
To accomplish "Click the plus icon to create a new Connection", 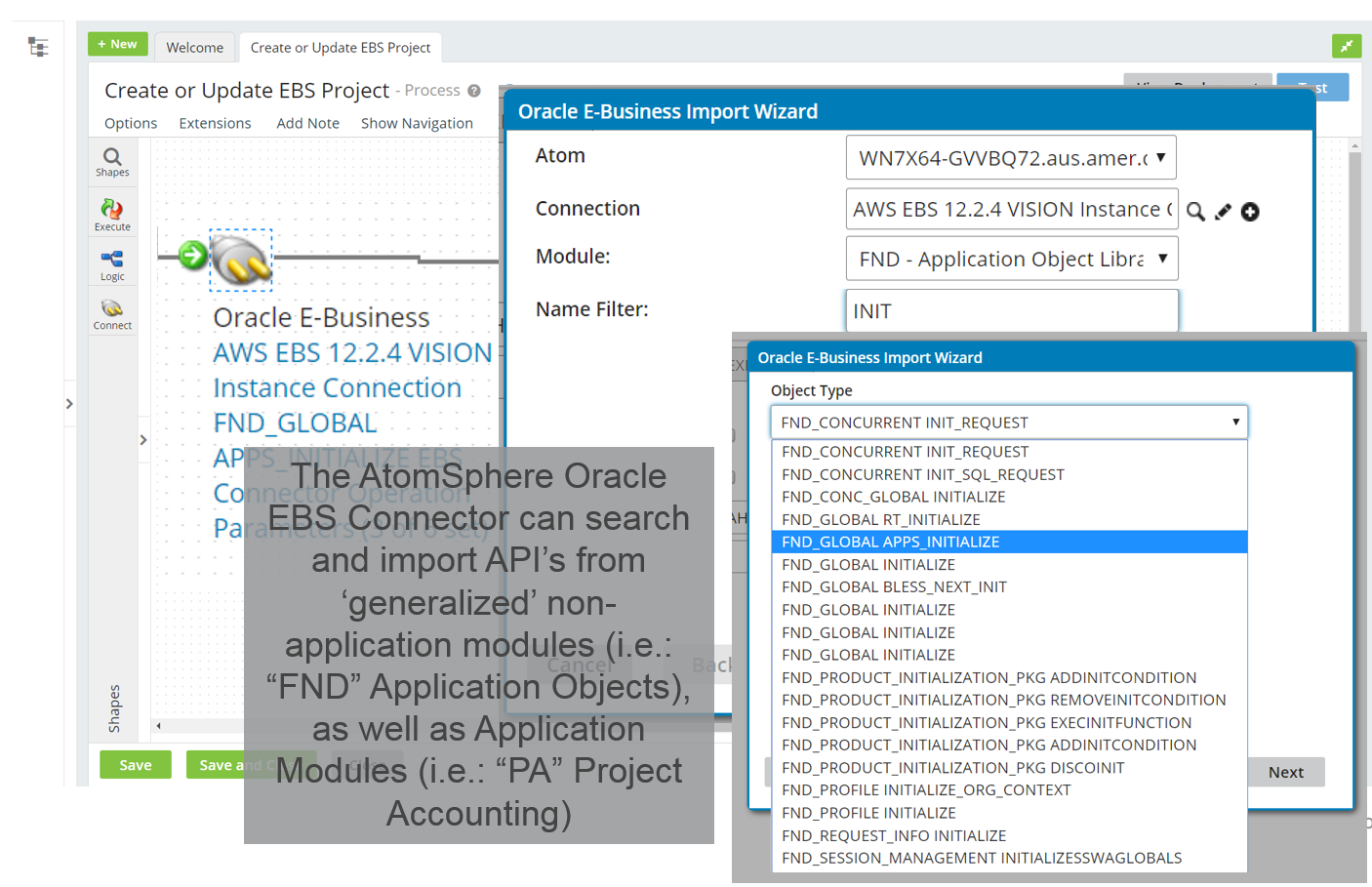I will point(1250,211).
